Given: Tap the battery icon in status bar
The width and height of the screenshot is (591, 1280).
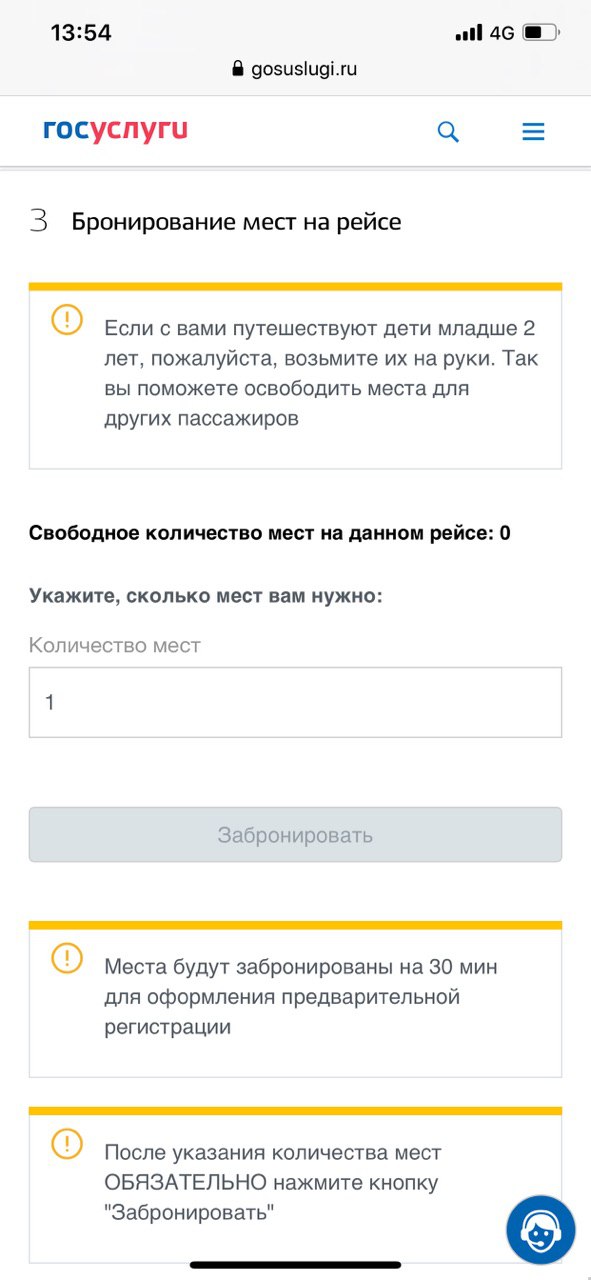Looking at the screenshot, I should click(x=542, y=33).
